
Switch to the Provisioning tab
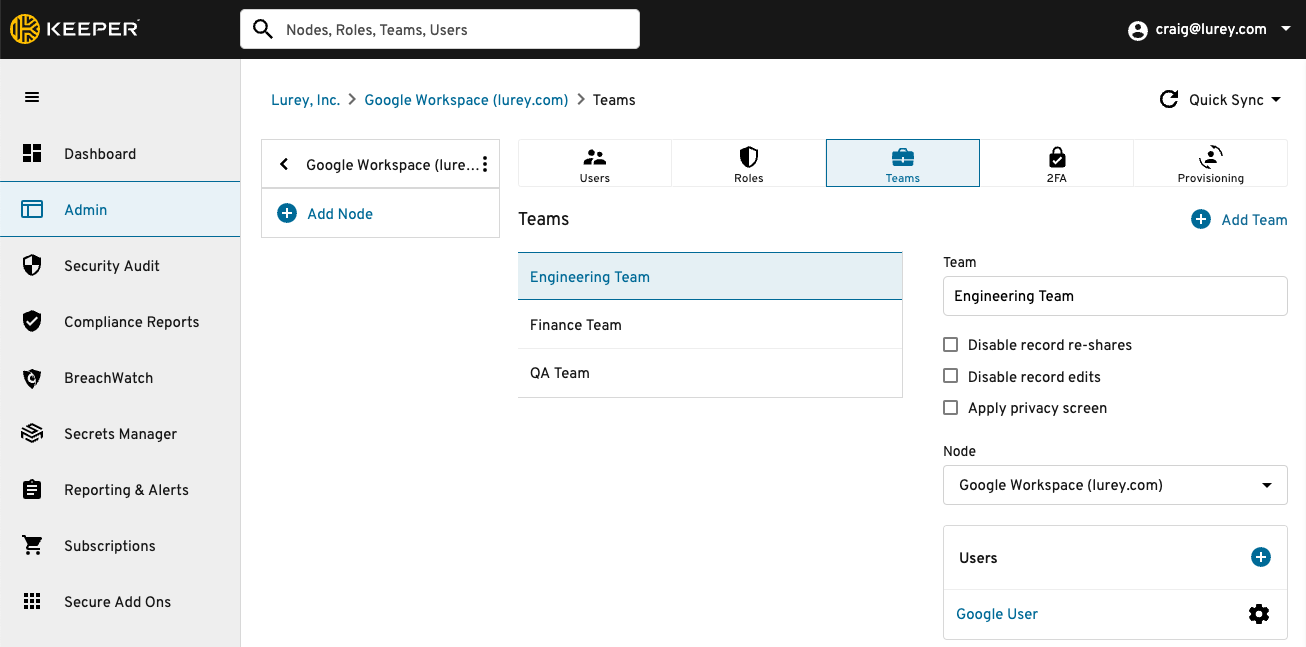click(x=1210, y=164)
